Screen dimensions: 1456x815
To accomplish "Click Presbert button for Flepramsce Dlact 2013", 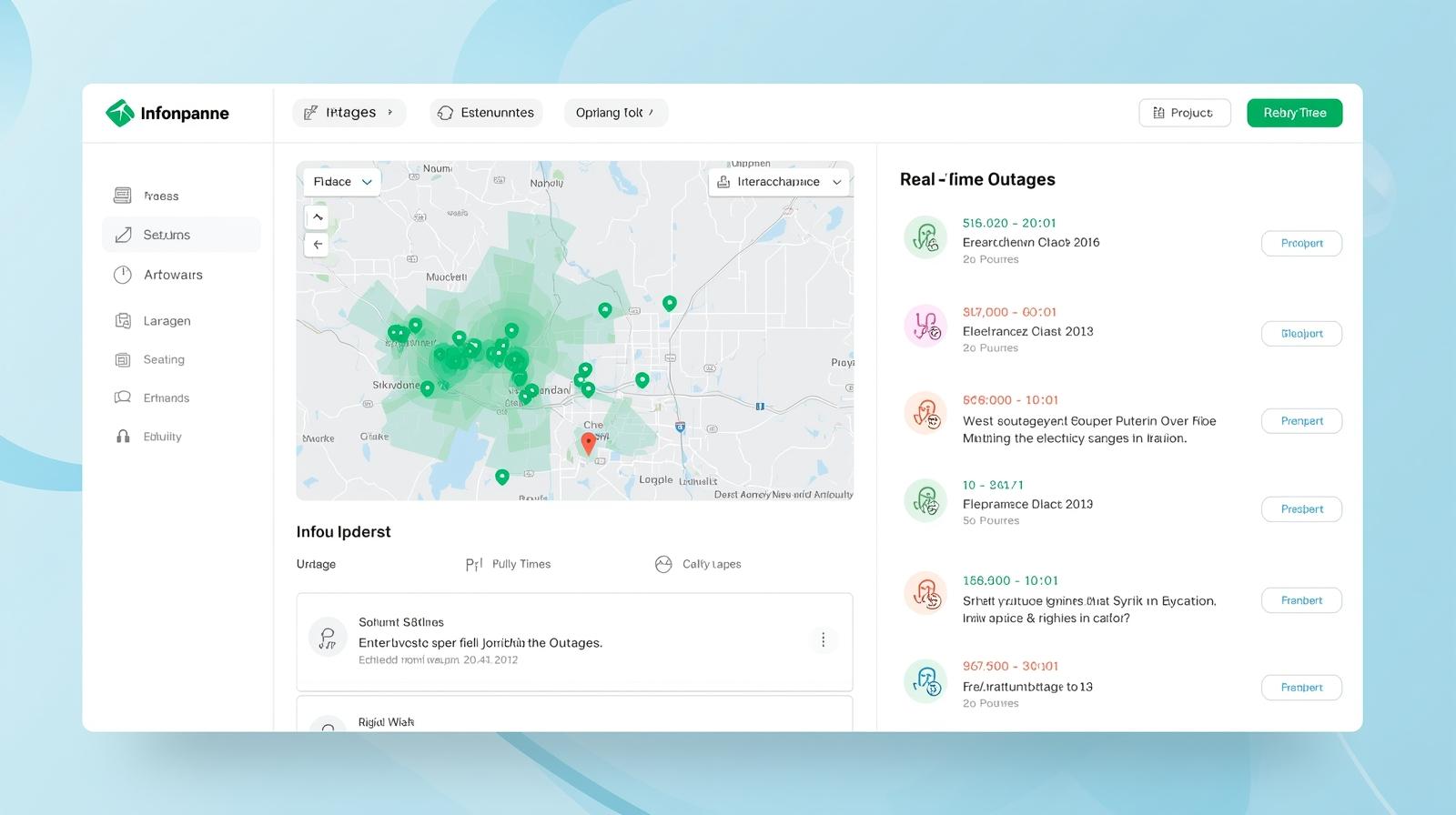I will click(x=1301, y=509).
